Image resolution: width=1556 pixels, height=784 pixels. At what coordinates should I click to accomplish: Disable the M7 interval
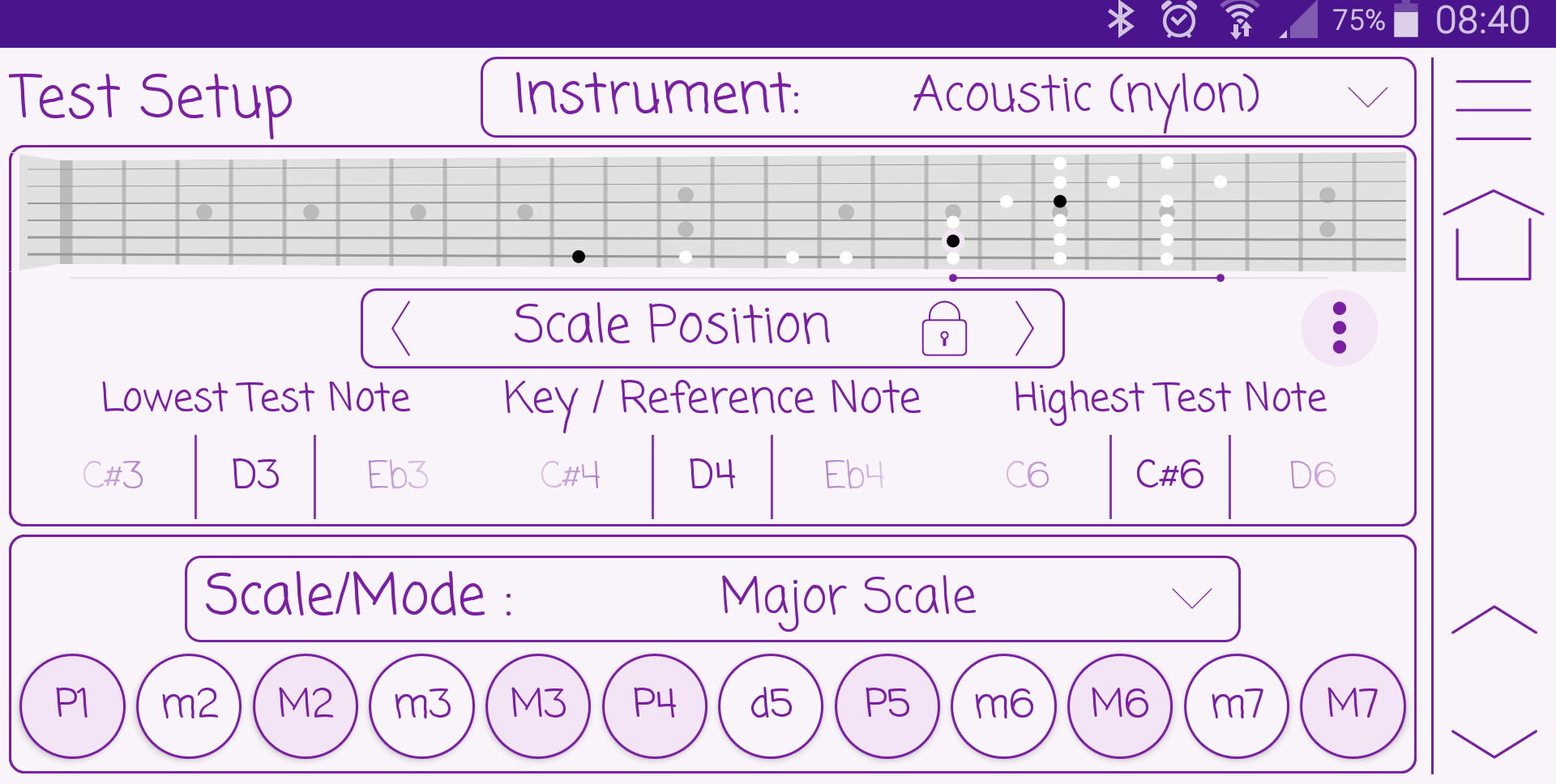(1352, 705)
